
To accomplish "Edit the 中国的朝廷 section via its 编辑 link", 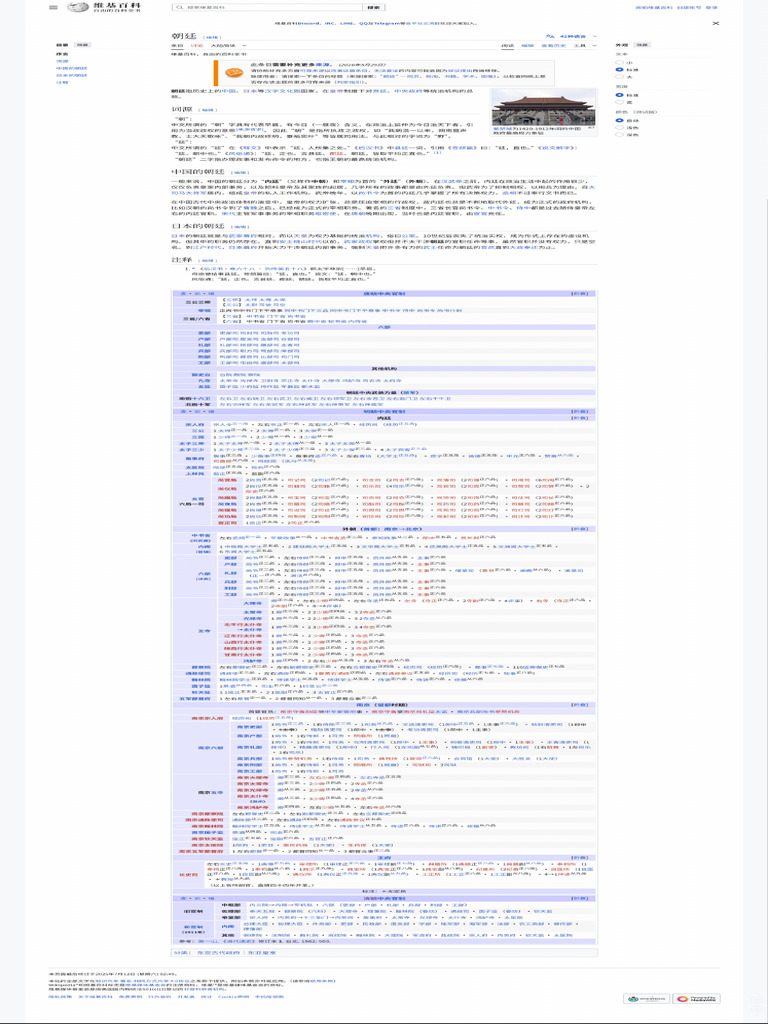I will (239, 173).
